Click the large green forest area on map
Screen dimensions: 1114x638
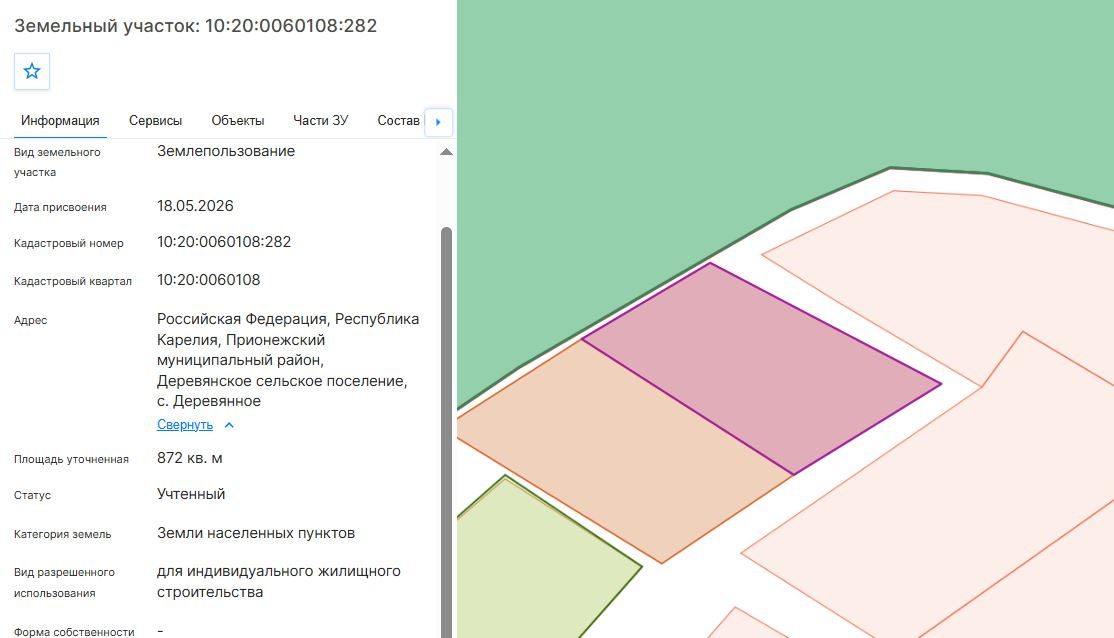click(639, 142)
